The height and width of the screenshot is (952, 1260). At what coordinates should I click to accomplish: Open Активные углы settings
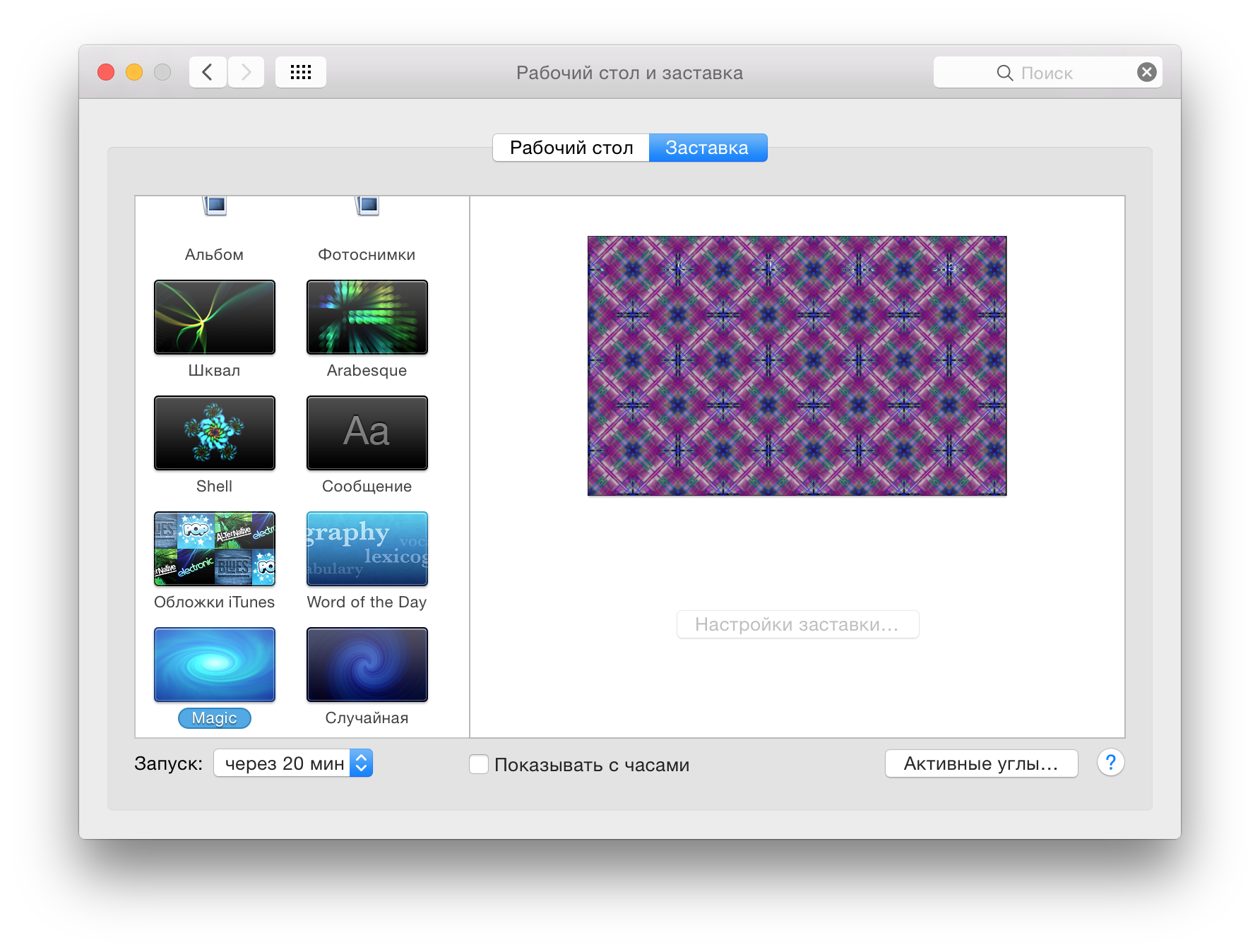[981, 763]
